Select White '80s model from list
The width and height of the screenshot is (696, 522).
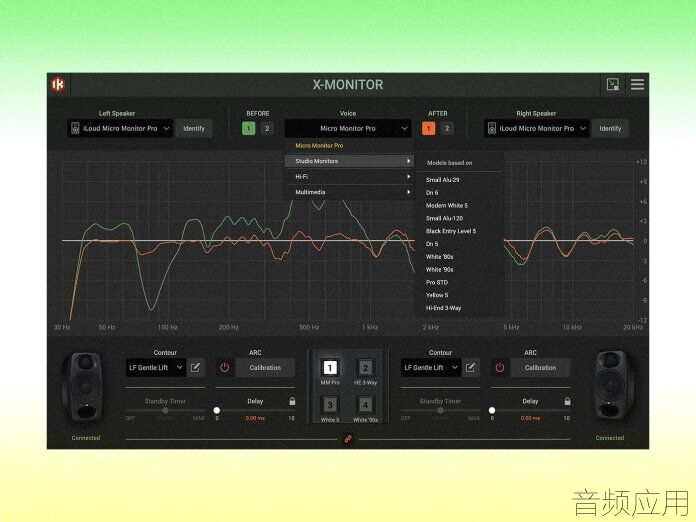coord(439,257)
